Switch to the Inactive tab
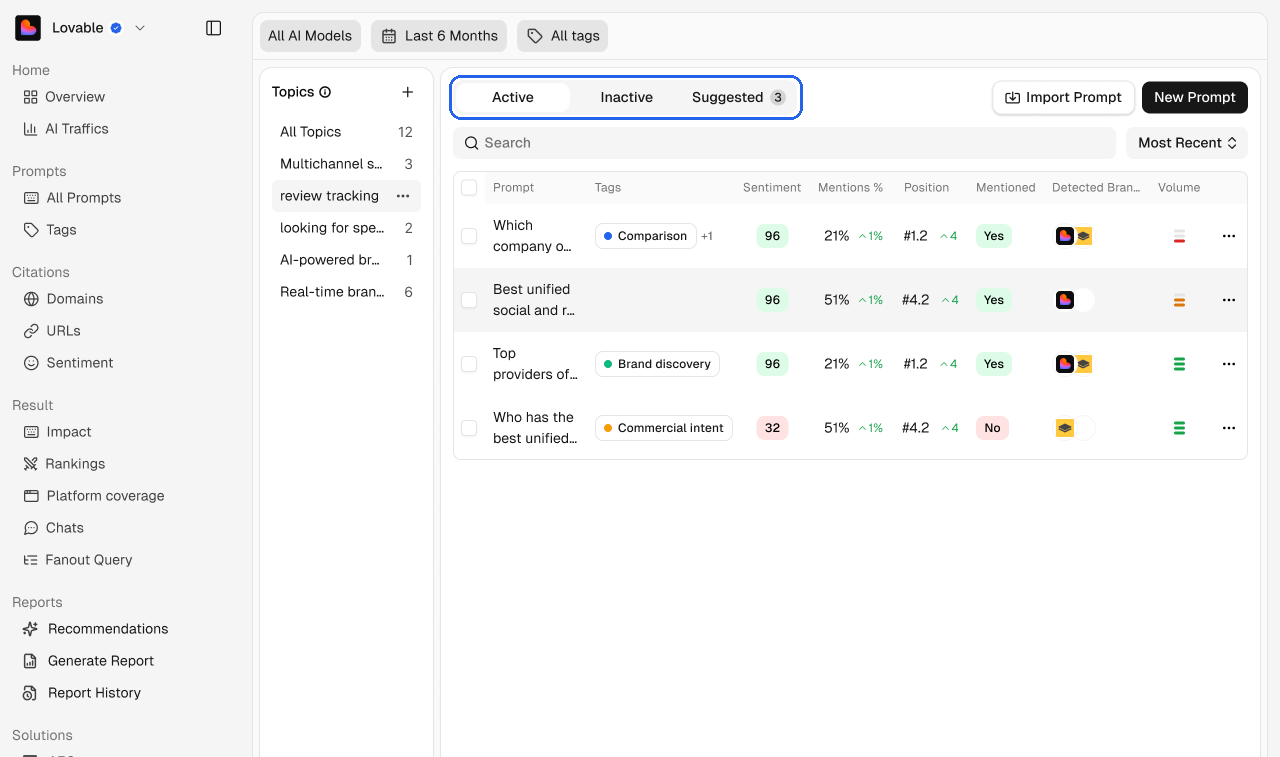 coord(626,97)
